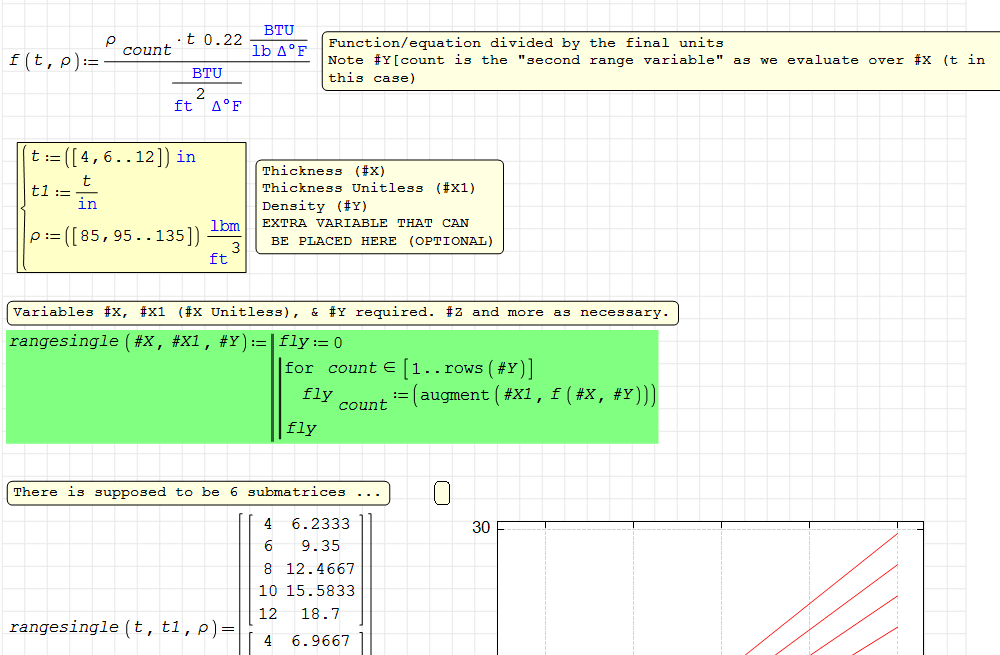This screenshot has height=655, width=1000.
Task: Click the Variables #X, #X1 required text region
Action: pyautogui.click(x=343, y=312)
